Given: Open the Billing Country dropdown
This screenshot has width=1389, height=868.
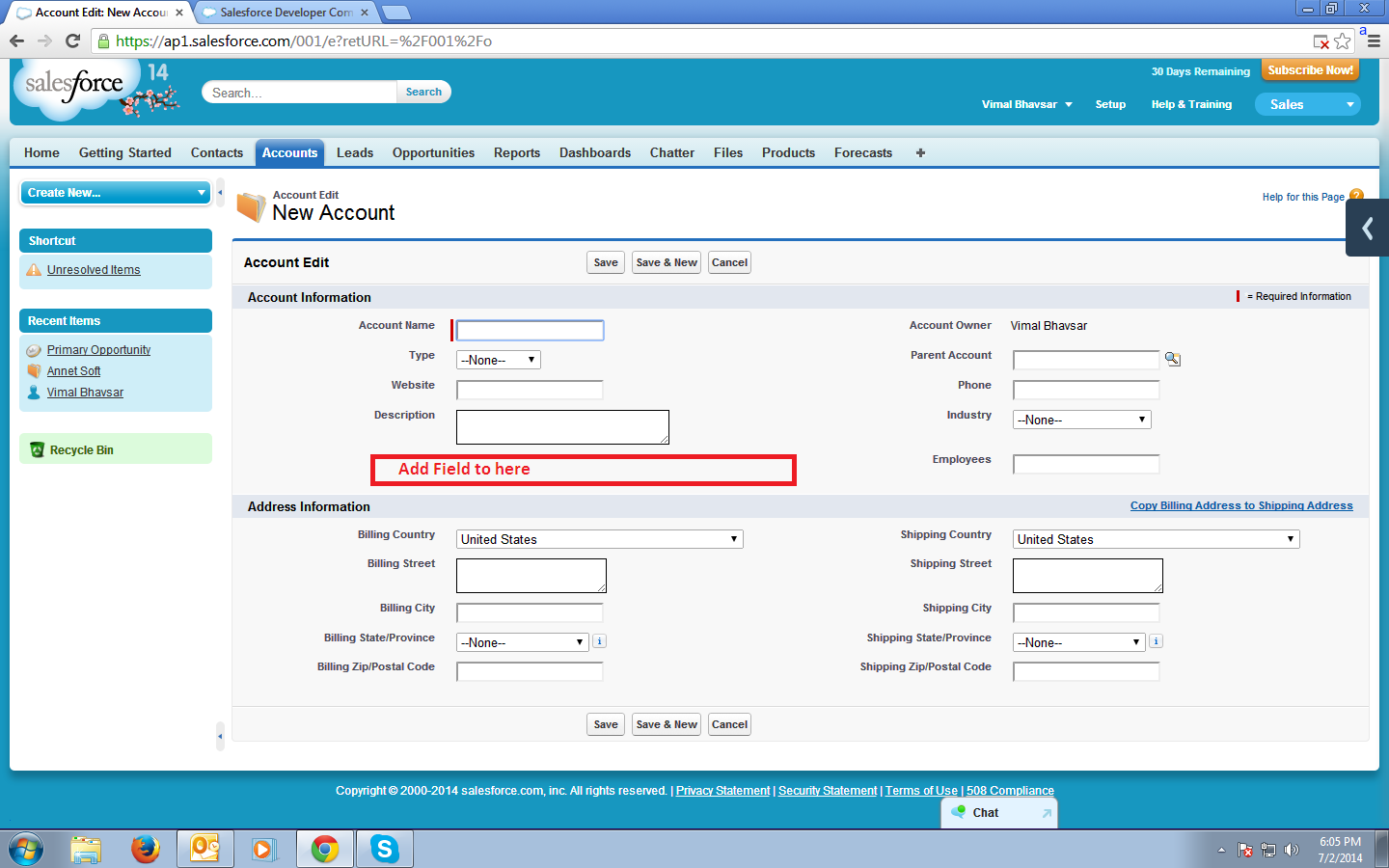Looking at the screenshot, I should (x=599, y=539).
